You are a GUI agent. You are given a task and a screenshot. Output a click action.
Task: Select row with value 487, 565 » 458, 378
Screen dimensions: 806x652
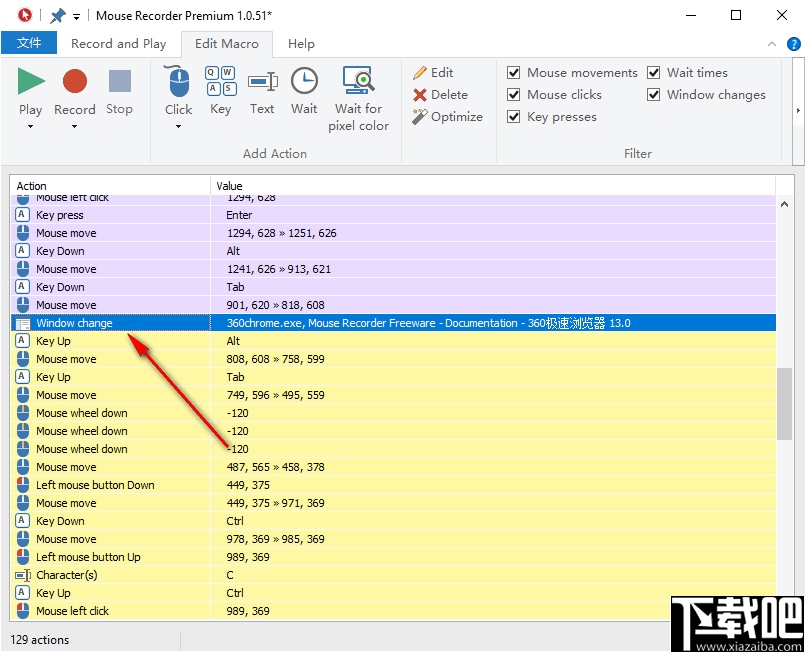[x=393, y=467]
